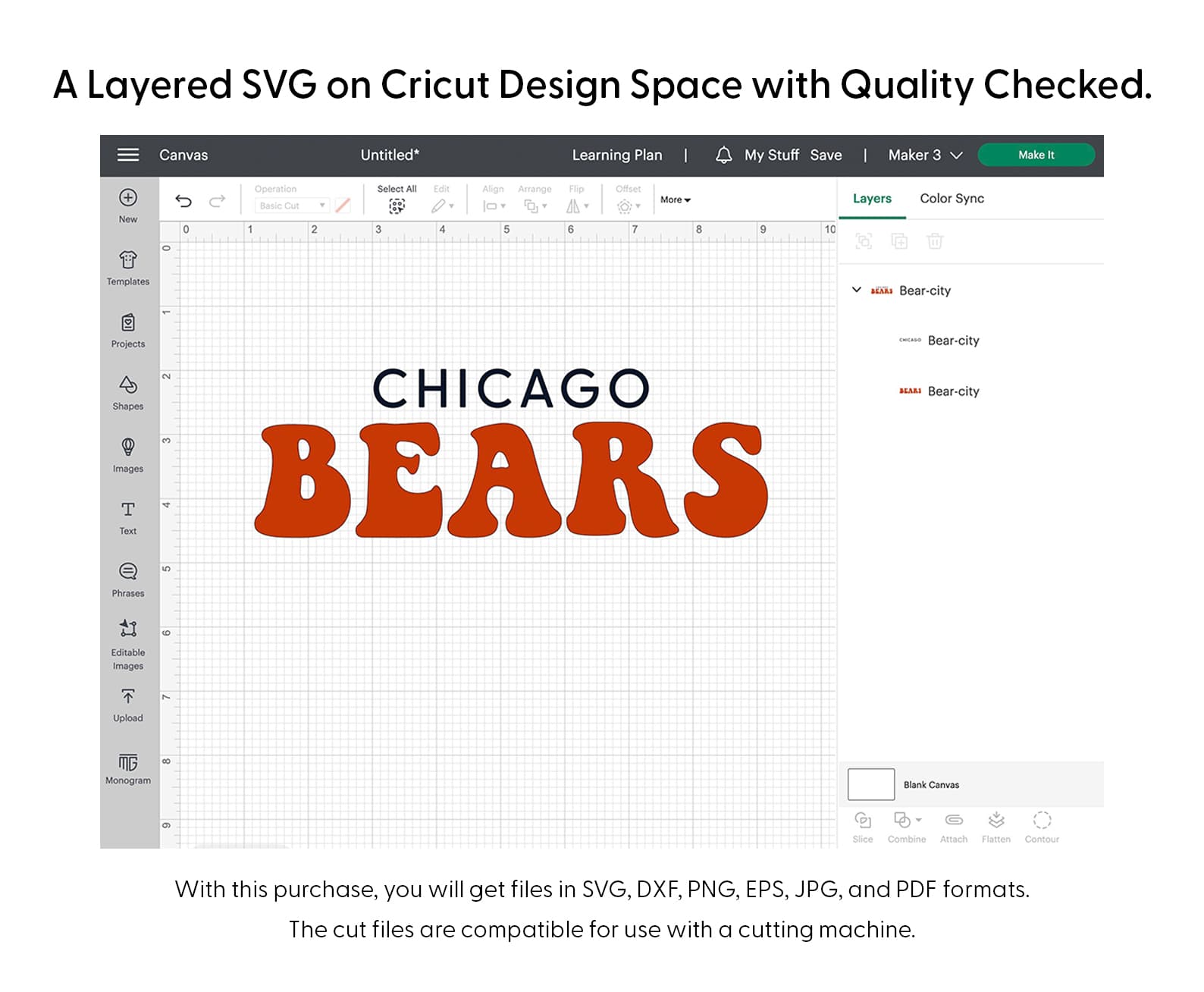Click the Save button
This screenshot has height=992, width=1204.
[x=826, y=155]
